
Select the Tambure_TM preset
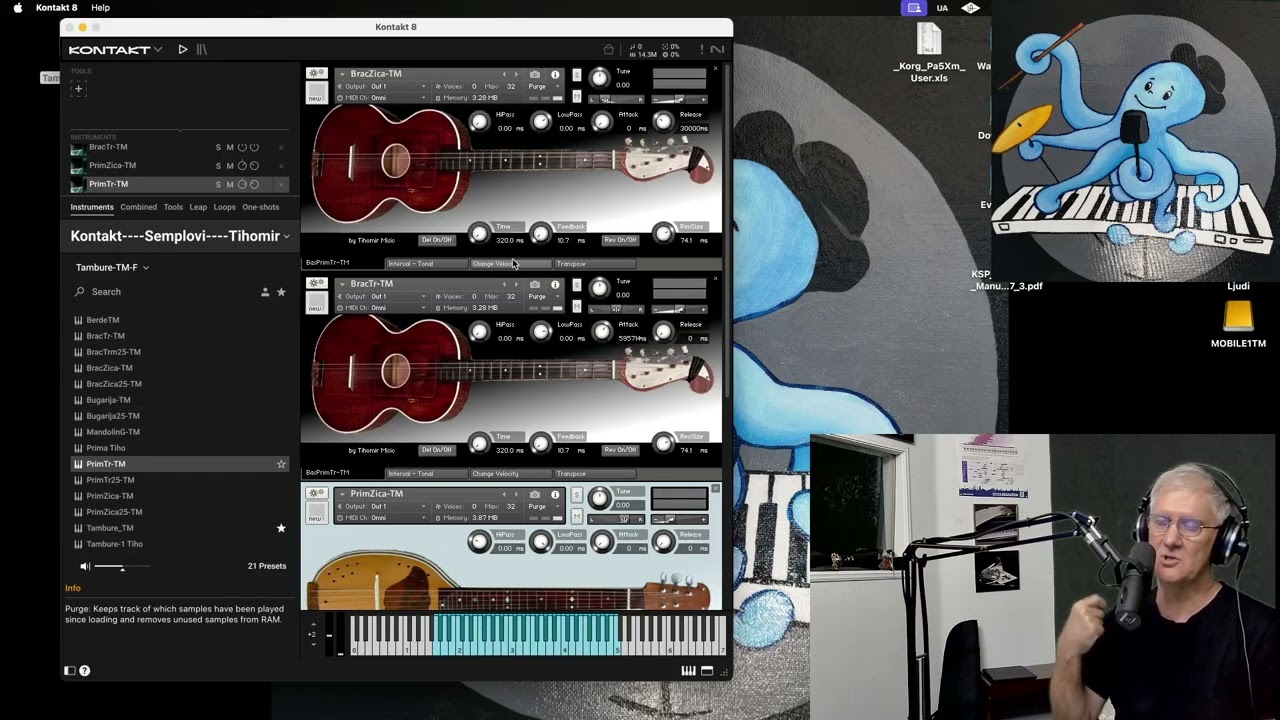click(x=110, y=528)
